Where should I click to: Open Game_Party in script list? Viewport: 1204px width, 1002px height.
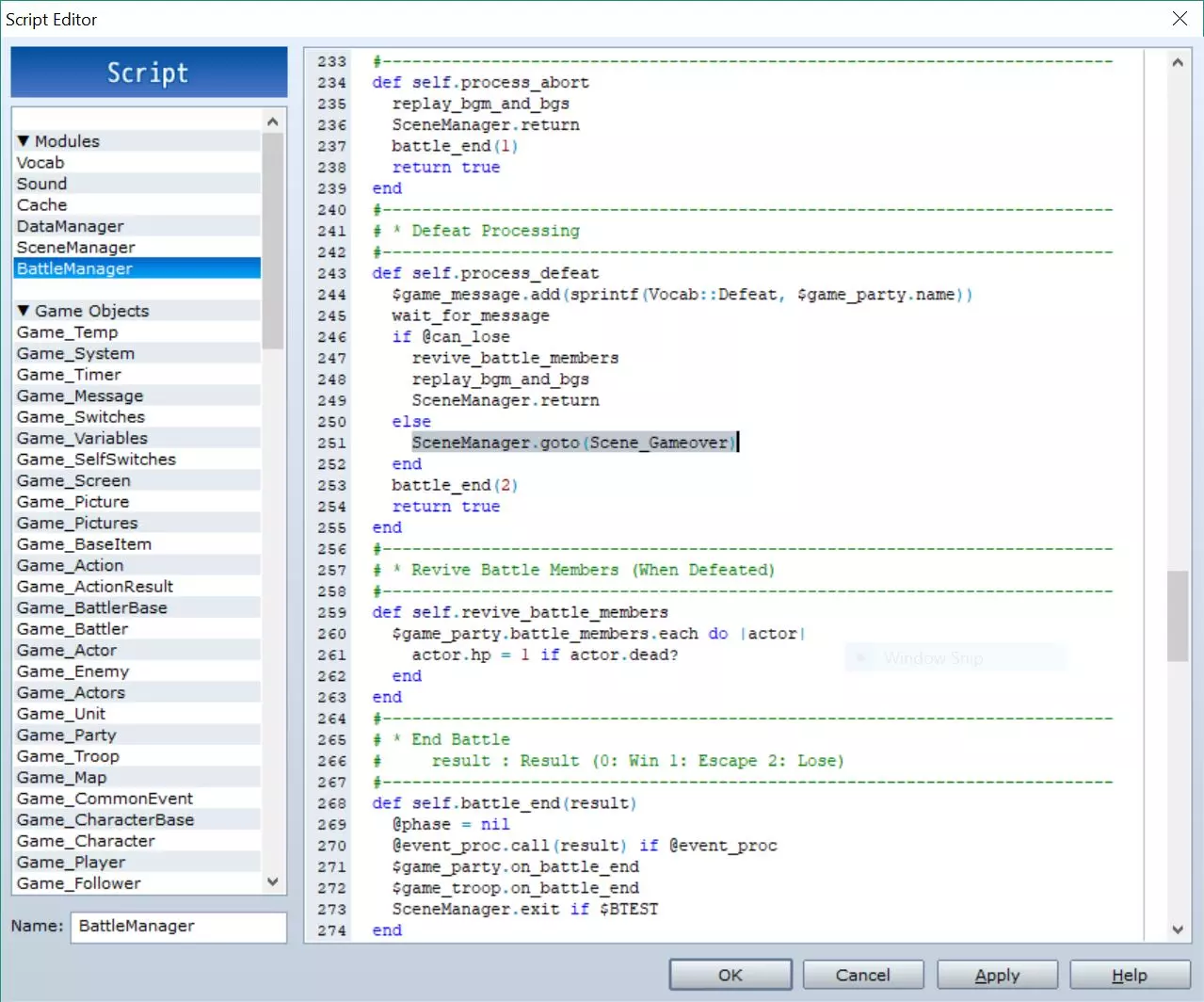67,735
